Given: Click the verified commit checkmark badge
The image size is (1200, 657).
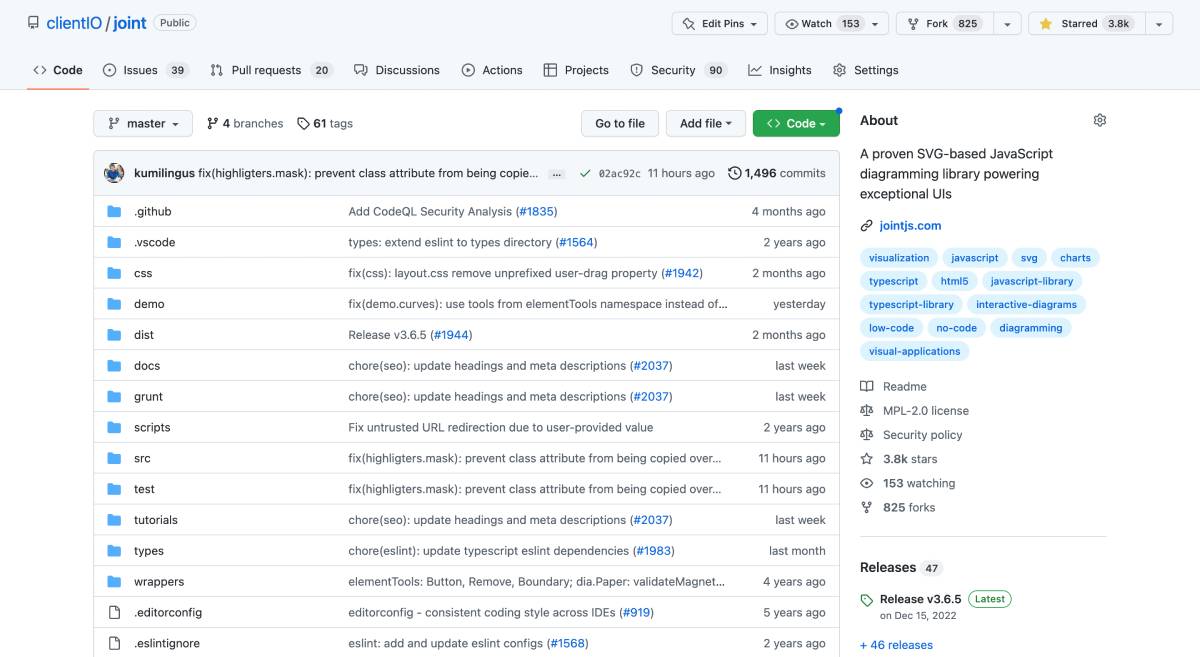Looking at the screenshot, I should (x=586, y=172).
